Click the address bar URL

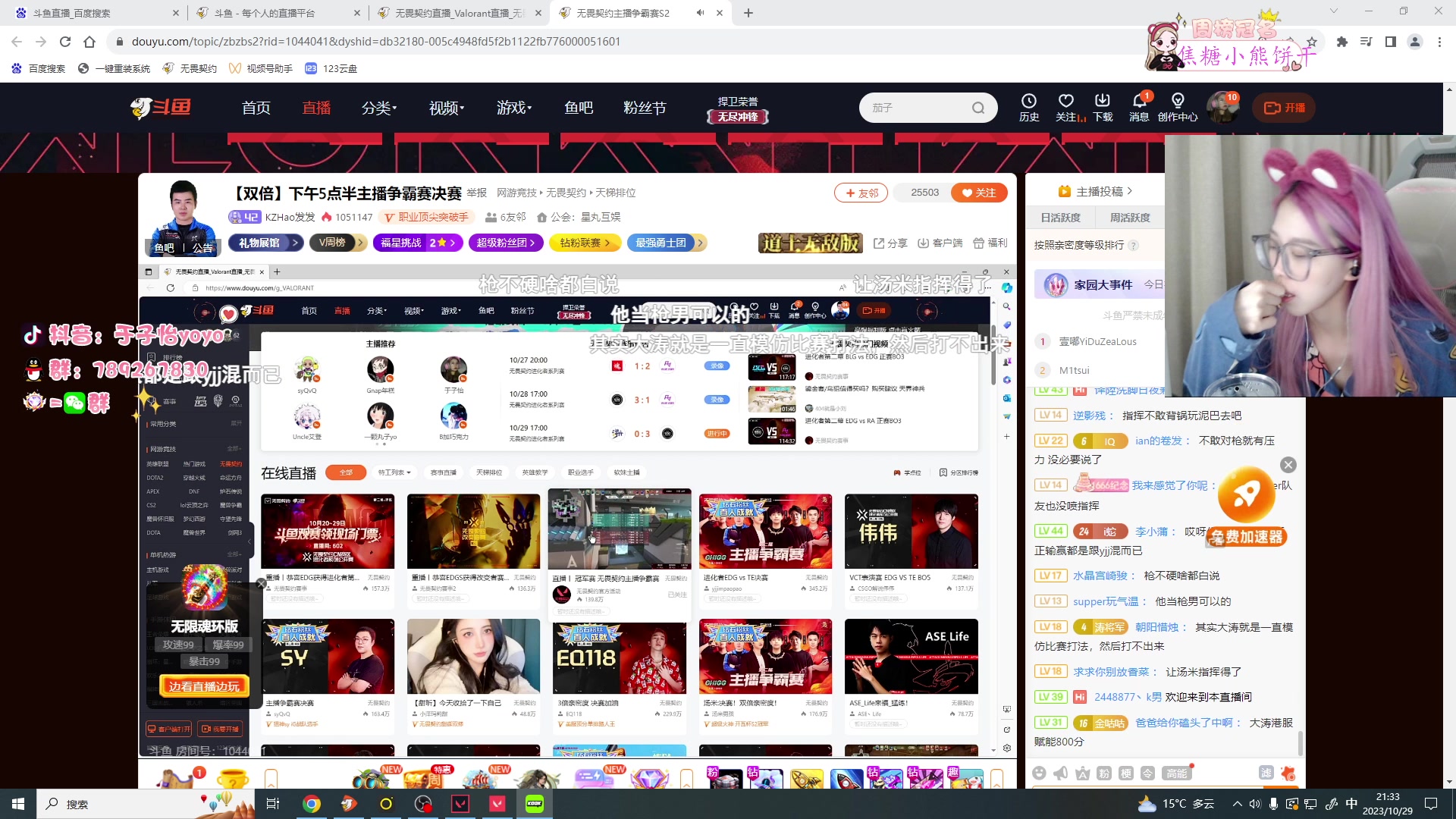click(x=375, y=42)
